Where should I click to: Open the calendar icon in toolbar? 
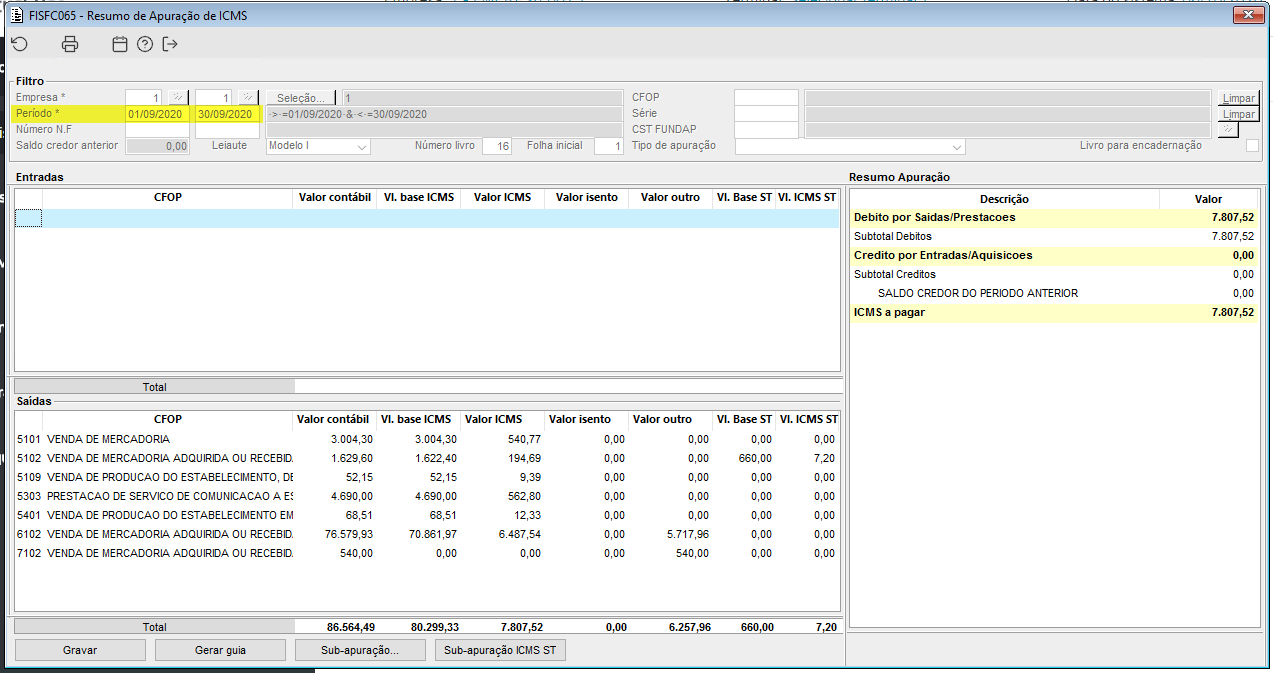(x=120, y=44)
